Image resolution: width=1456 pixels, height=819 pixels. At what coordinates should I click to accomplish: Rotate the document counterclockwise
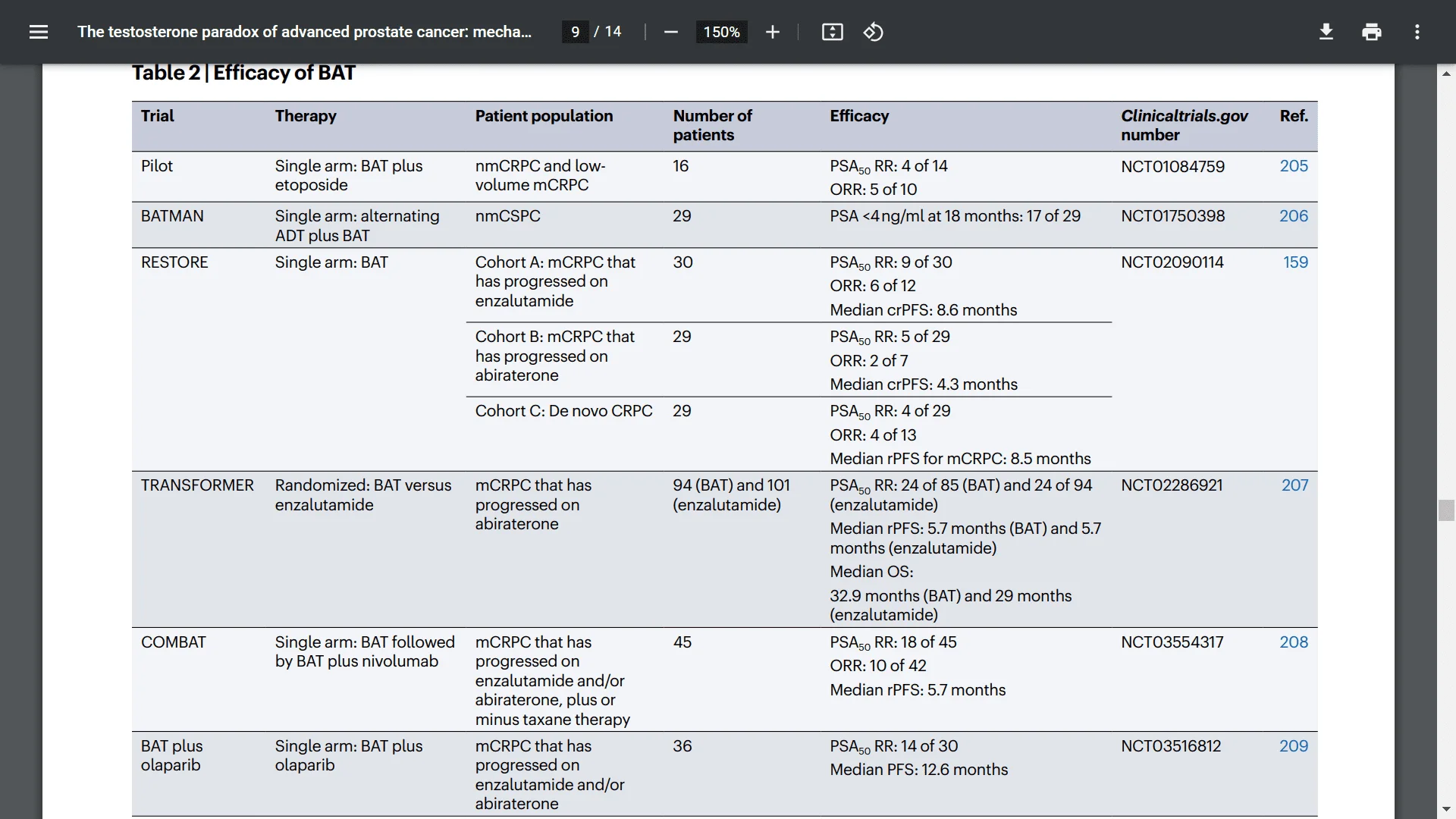pyautogui.click(x=873, y=32)
